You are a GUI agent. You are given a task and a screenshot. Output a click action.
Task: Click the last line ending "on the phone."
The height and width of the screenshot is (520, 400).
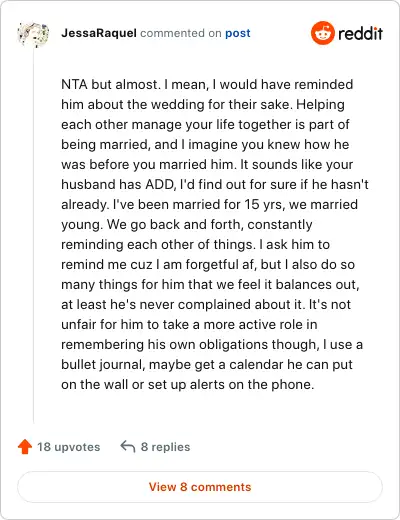188,384
